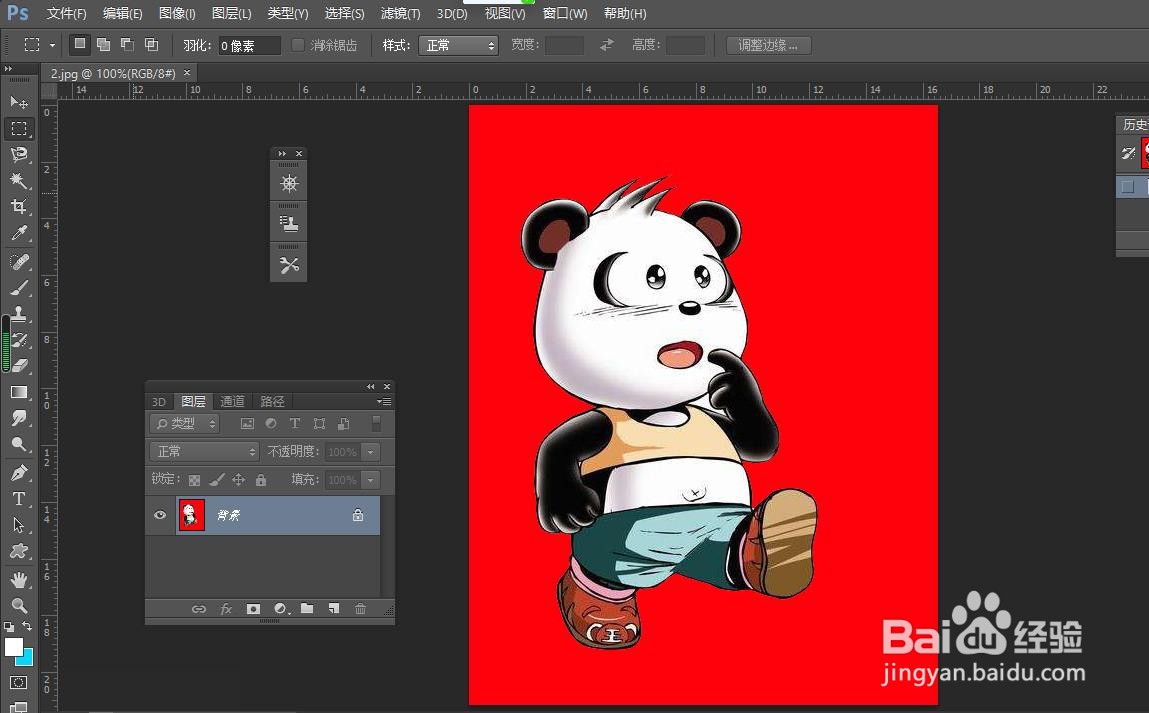The width and height of the screenshot is (1149, 713).
Task: Open 文件(F) menu
Action: pyautogui.click(x=67, y=13)
